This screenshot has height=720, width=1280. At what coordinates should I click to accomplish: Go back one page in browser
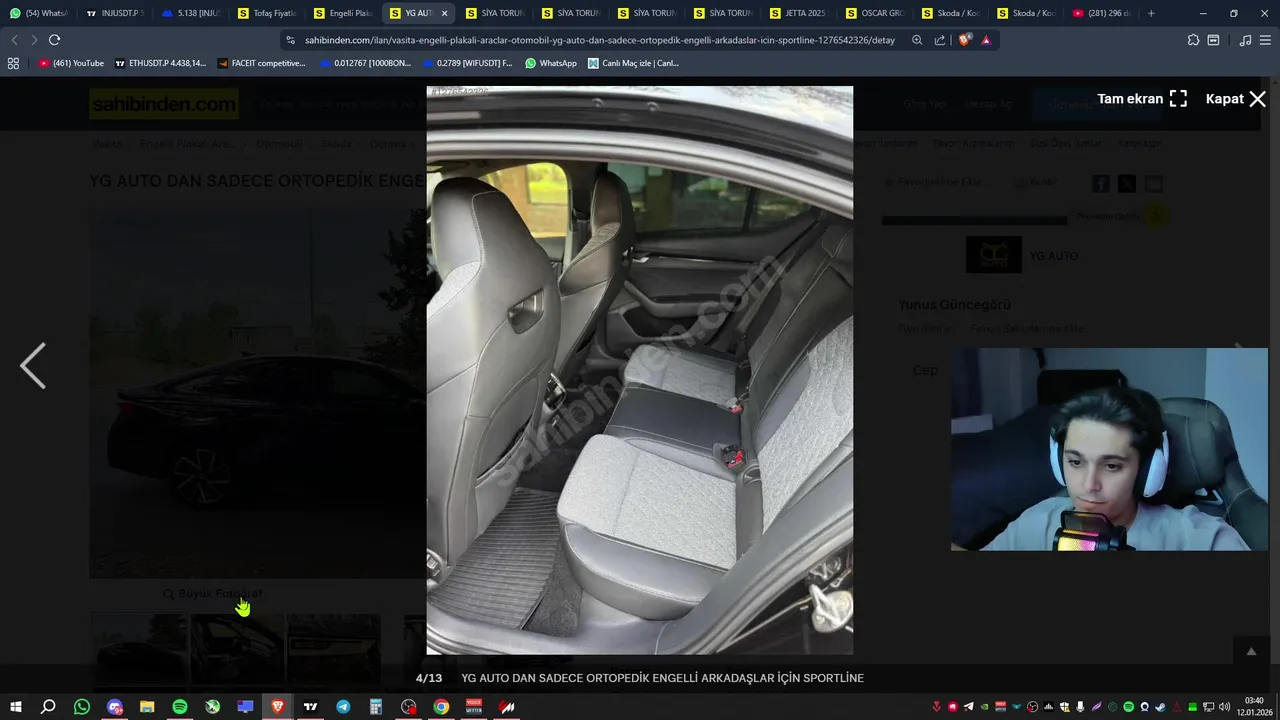(14, 40)
